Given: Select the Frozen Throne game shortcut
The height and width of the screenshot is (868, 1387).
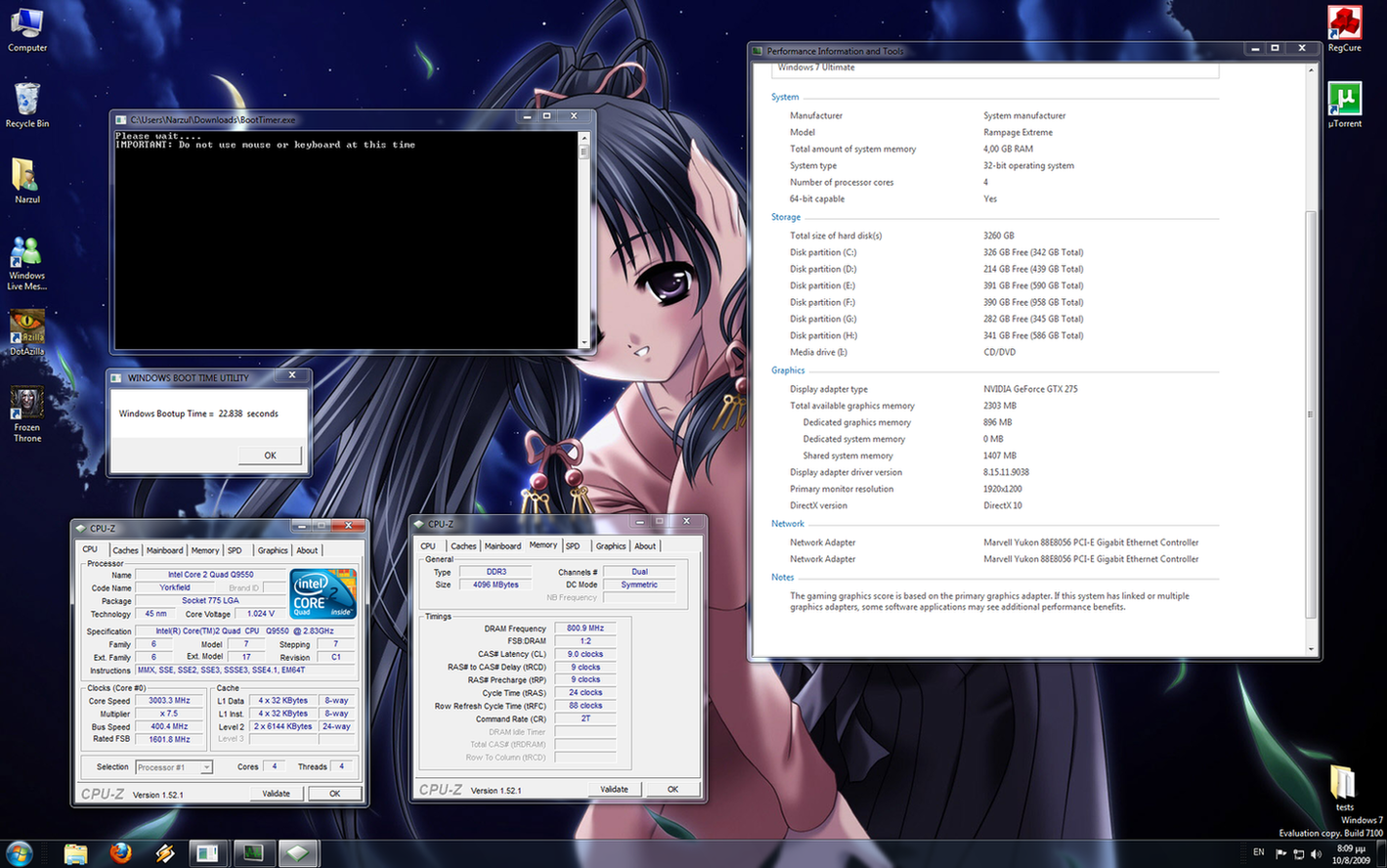Looking at the screenshot, I should 26,413.
